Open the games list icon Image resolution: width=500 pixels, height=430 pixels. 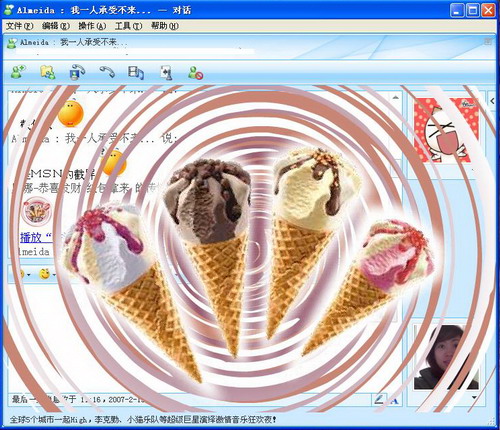click(166, 72)
